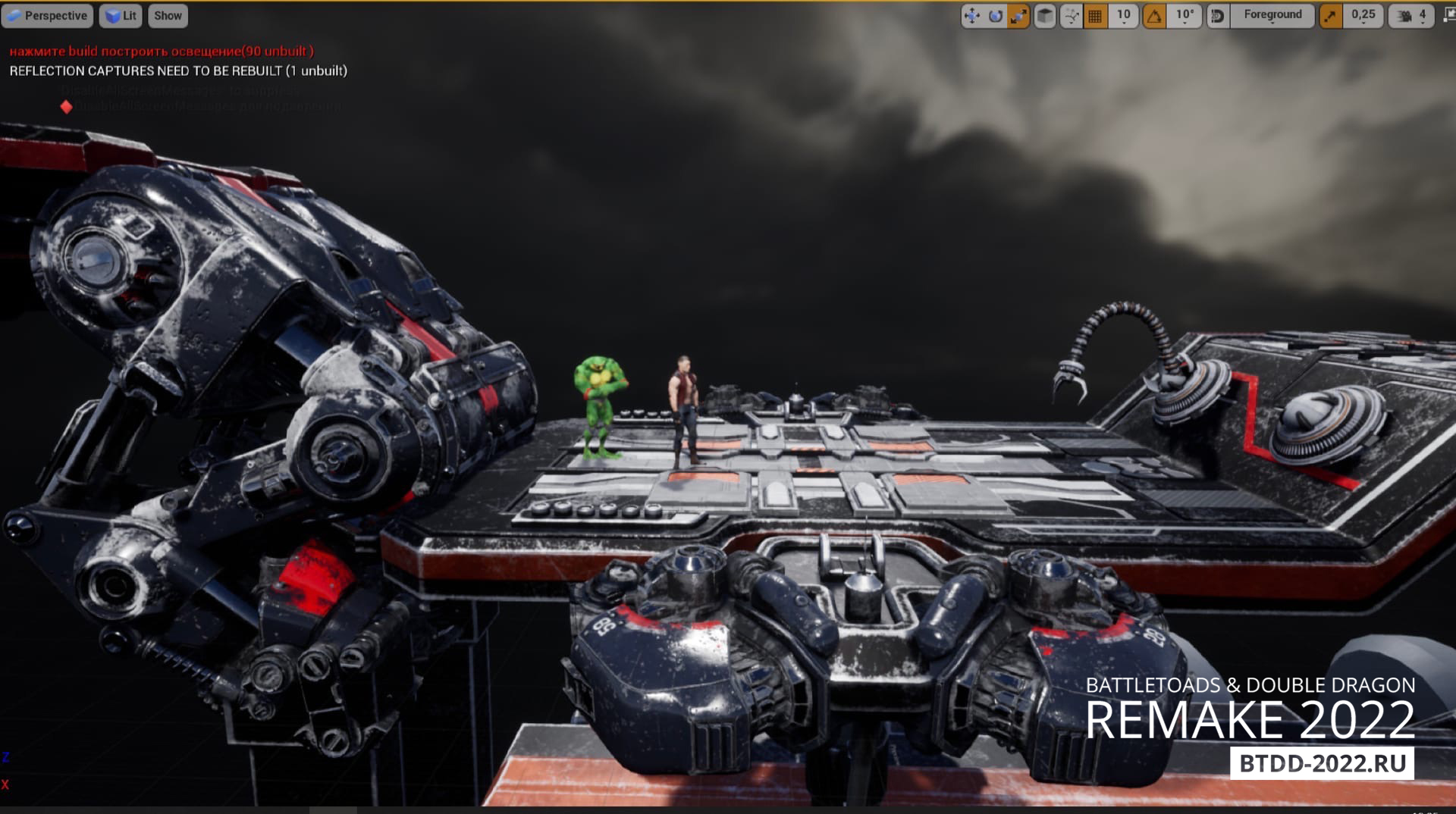Open Foreground snap layer dropdown
The image size is (1456, 814).
pos(1272,15)
